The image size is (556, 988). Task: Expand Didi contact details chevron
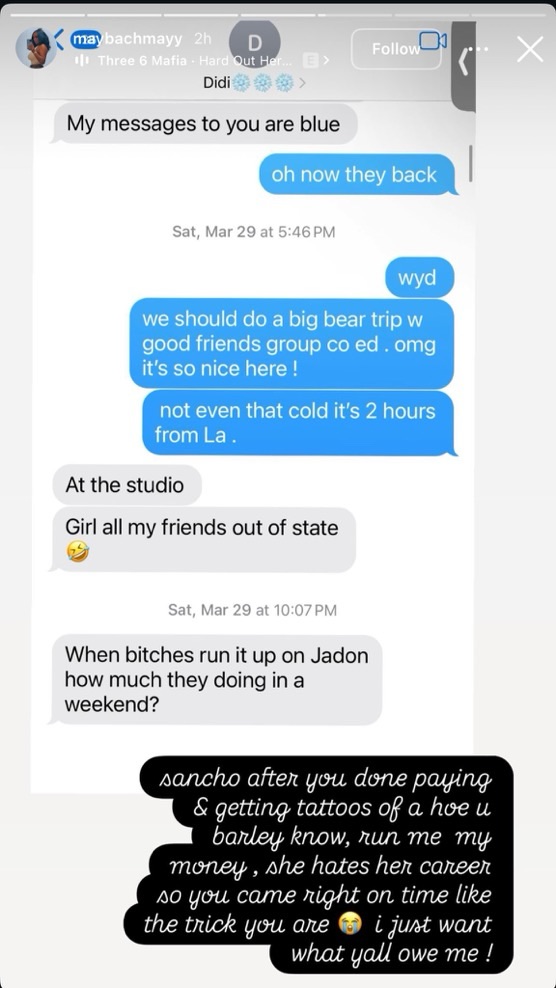[303, 83]
